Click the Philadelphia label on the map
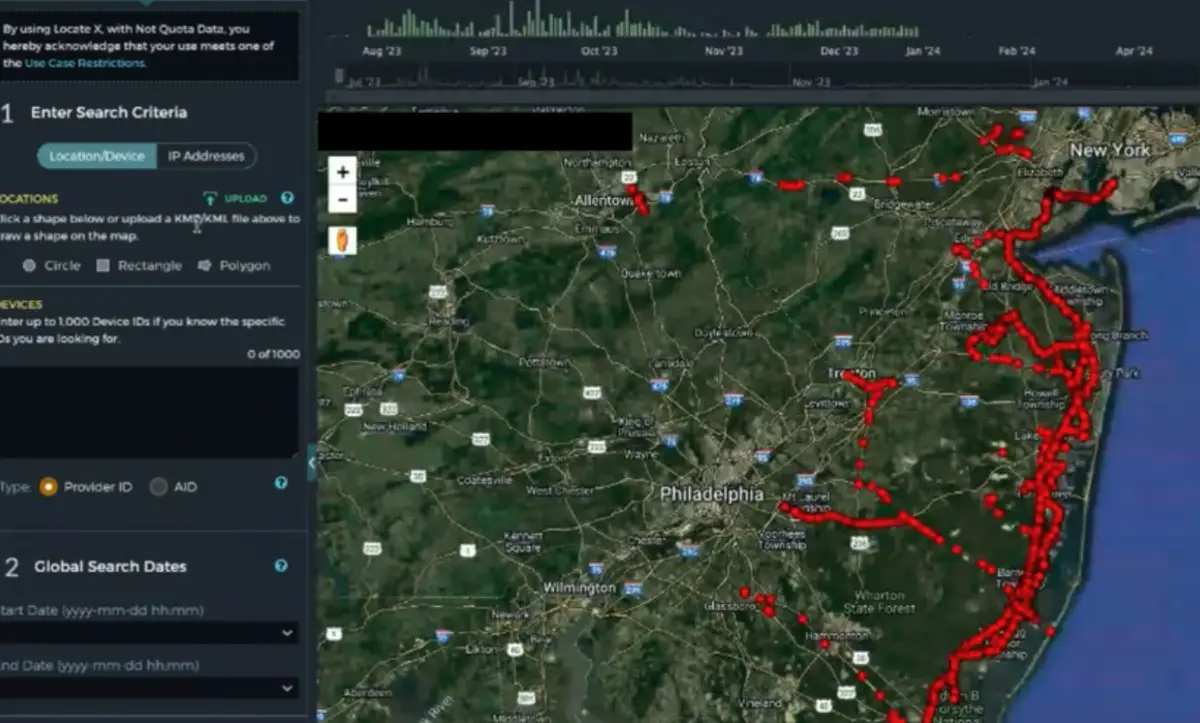 point(711,494)
